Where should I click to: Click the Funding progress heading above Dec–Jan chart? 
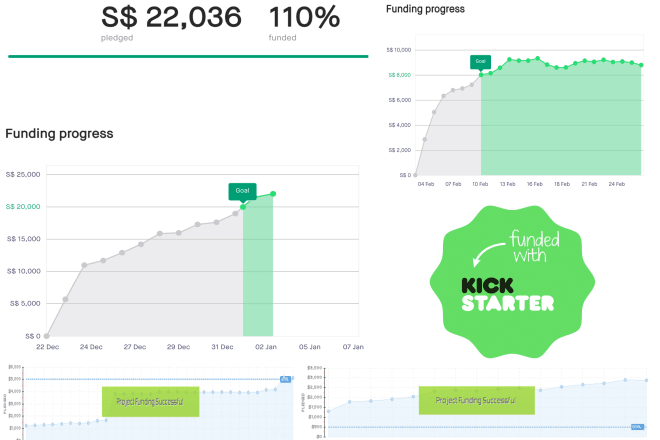[x=59, y=133]
